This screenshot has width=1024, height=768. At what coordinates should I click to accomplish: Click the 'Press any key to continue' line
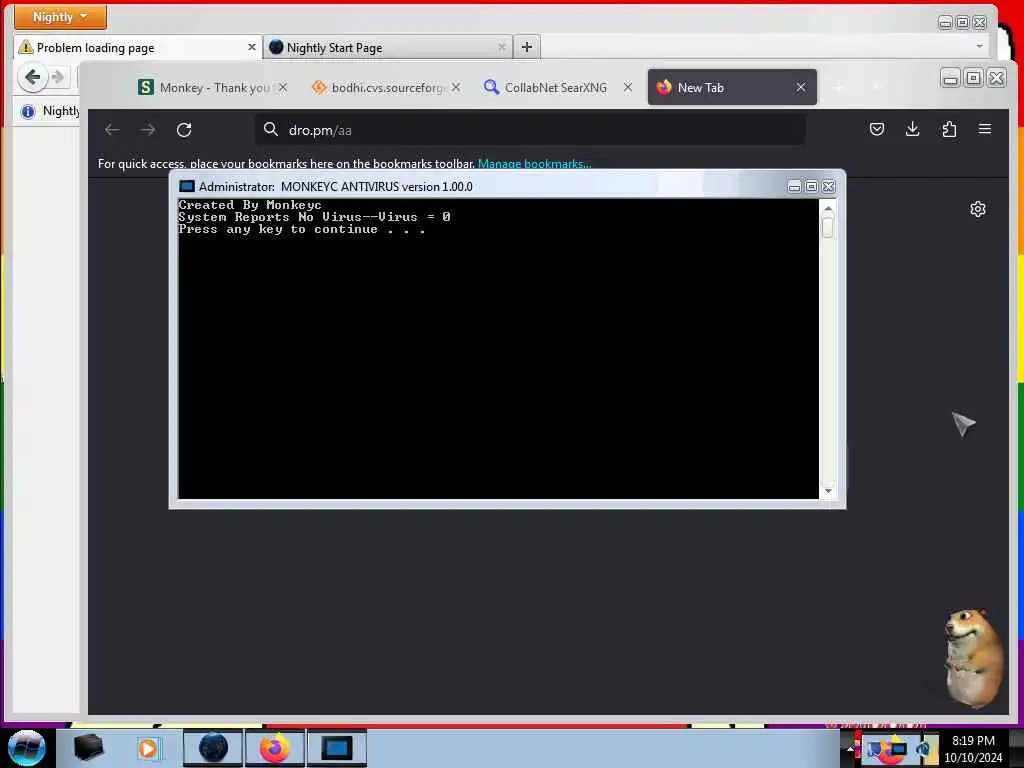click(302, 229)
